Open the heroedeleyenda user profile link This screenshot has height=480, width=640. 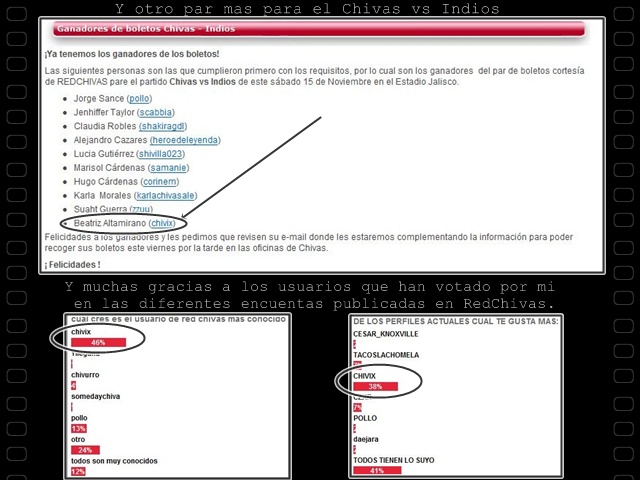tap(184, 140)
